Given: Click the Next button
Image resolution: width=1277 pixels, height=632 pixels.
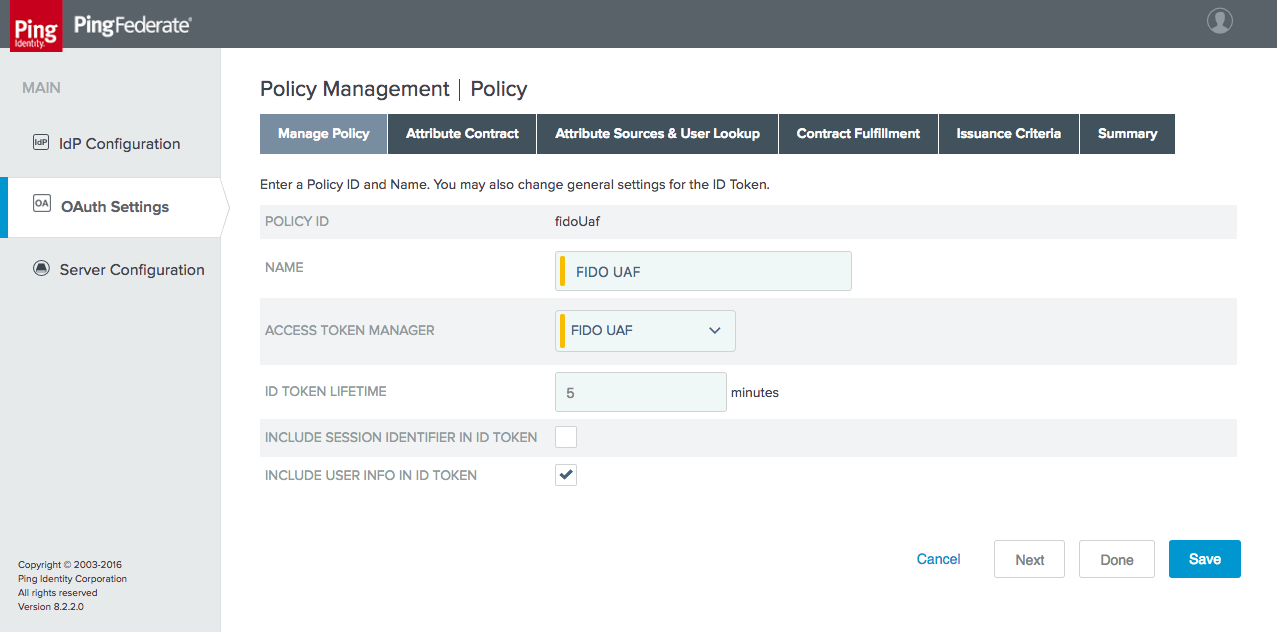Looking at the screenshot, I should click(1029, 559).
